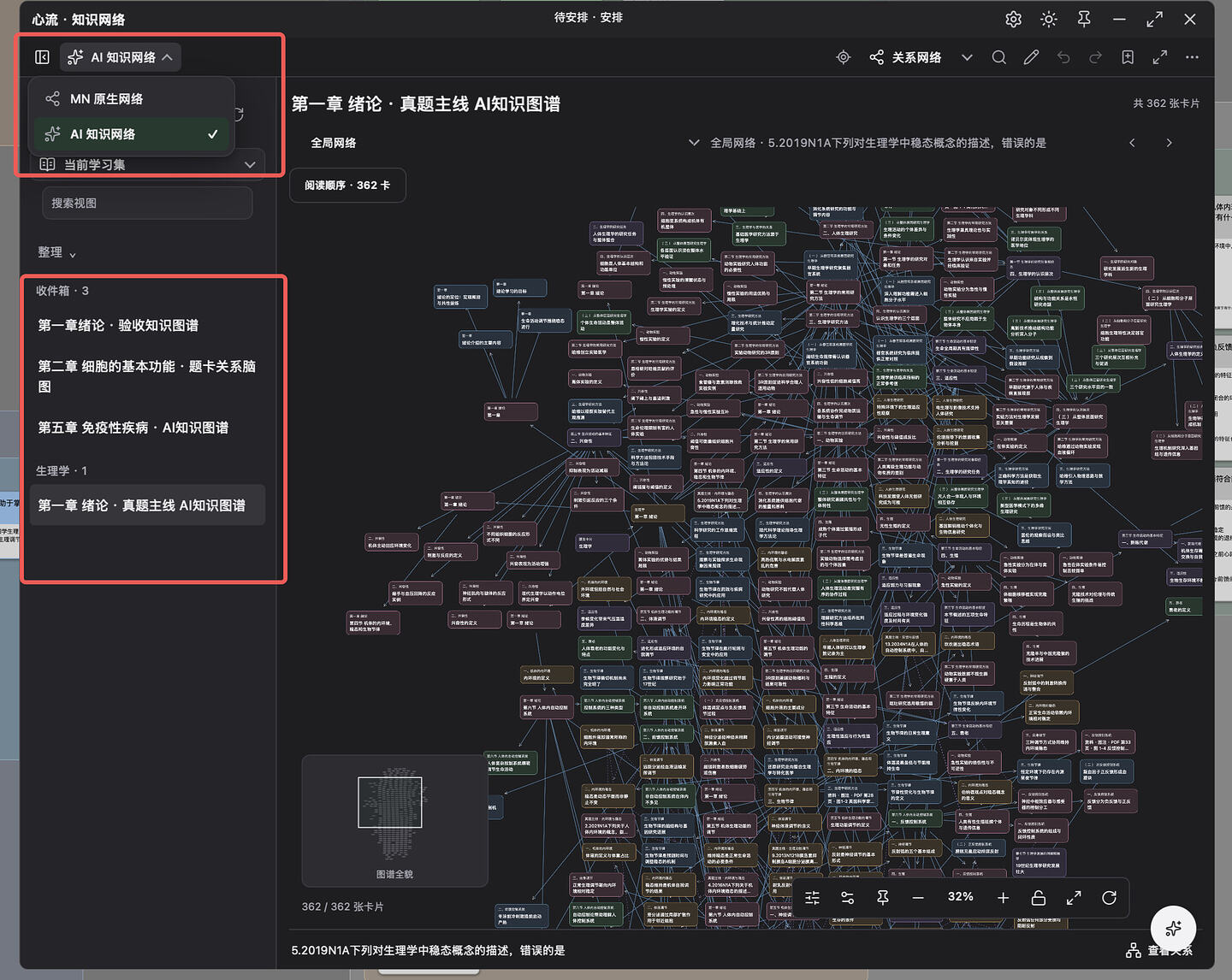Screen dimensions: 1232x980
Task: Open 第一章绪论 · 验收知识图谱
Action: click(x=118, y=326)
